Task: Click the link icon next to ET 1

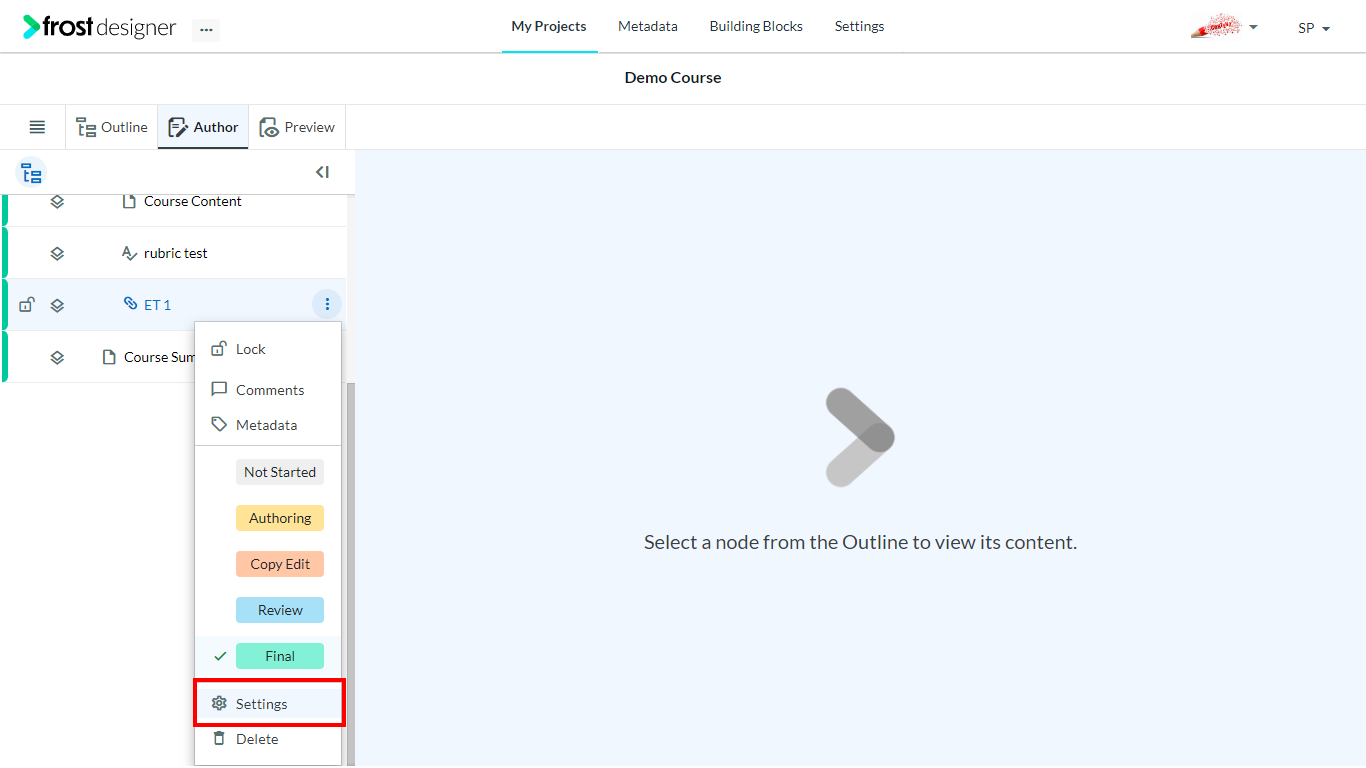Action: click(130, 303)
